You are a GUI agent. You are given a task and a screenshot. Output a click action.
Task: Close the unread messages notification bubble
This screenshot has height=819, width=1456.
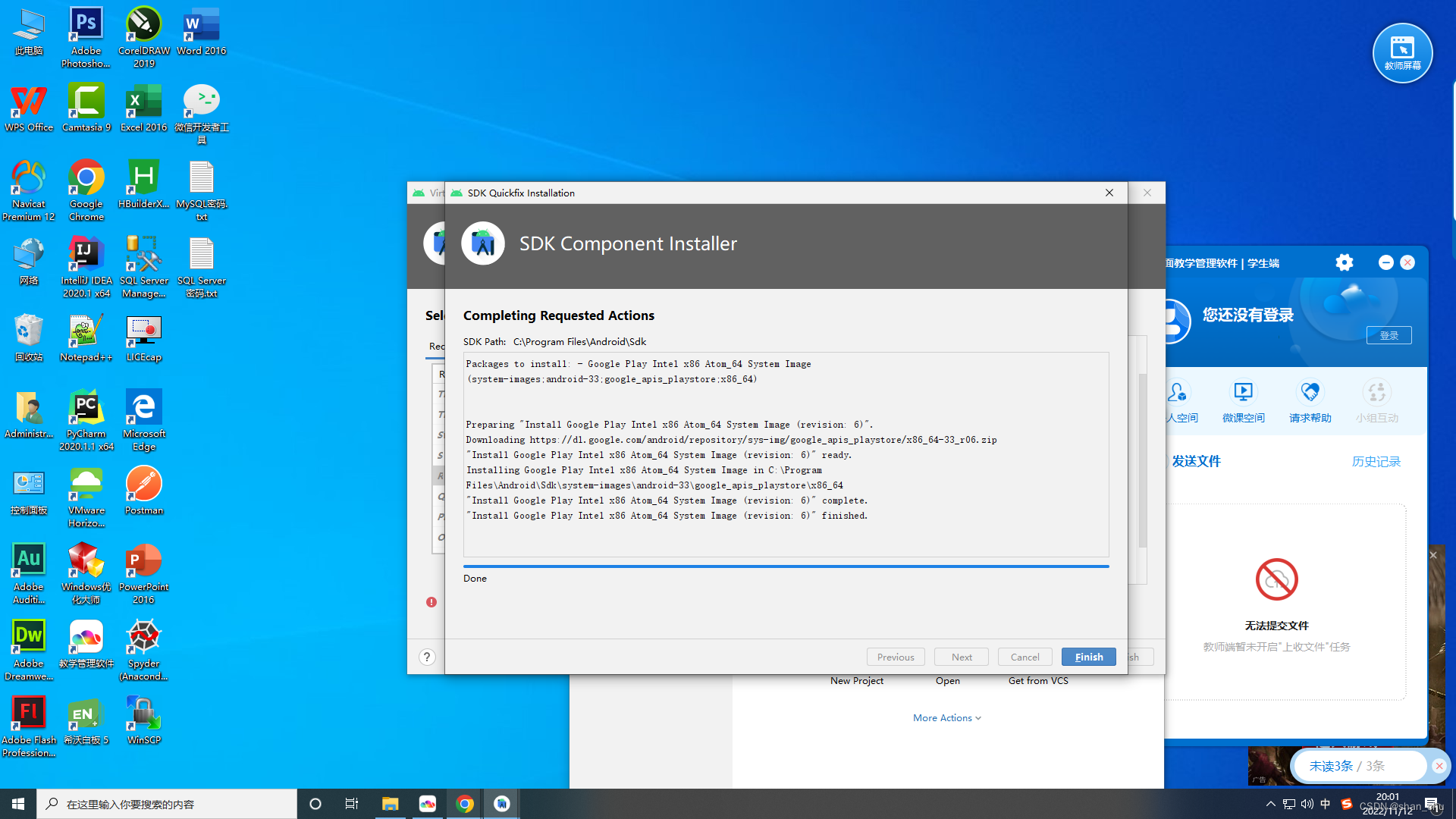tap(1439, 766)
